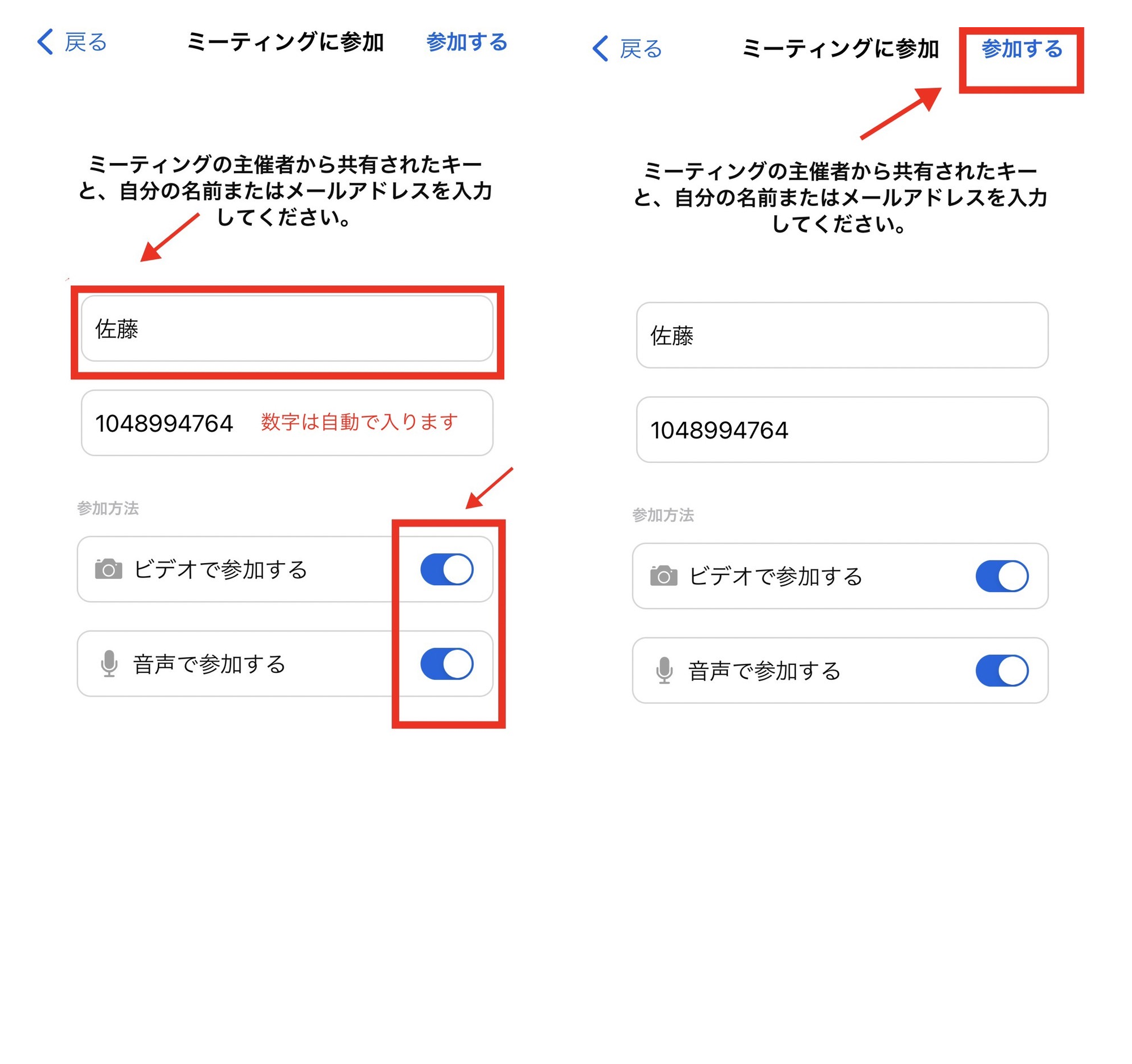Select 戻る text on the right screen
This screenshot has height=1064, width=1132.
(641, 49)
